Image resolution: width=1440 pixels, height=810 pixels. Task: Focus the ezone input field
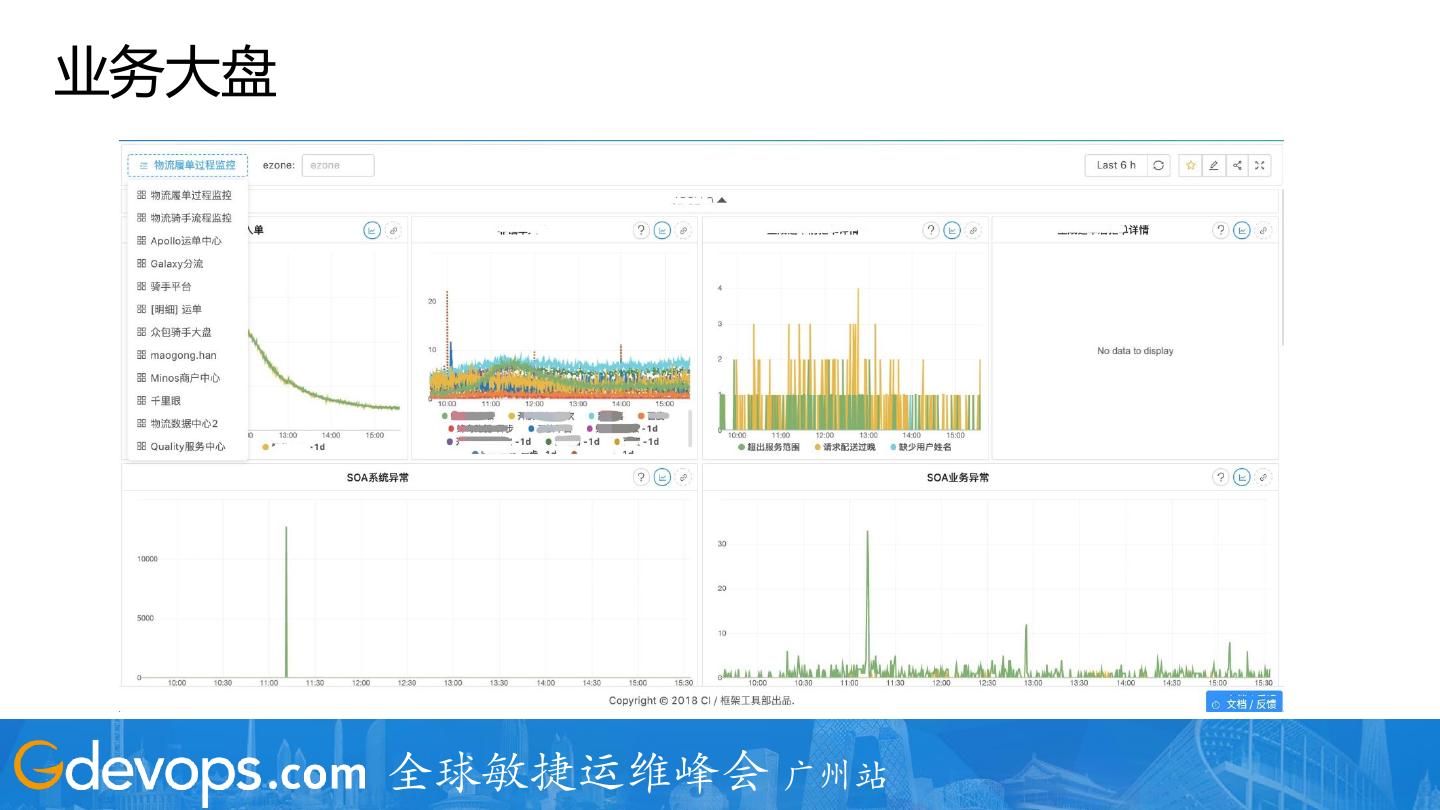[x=338, y=165]
